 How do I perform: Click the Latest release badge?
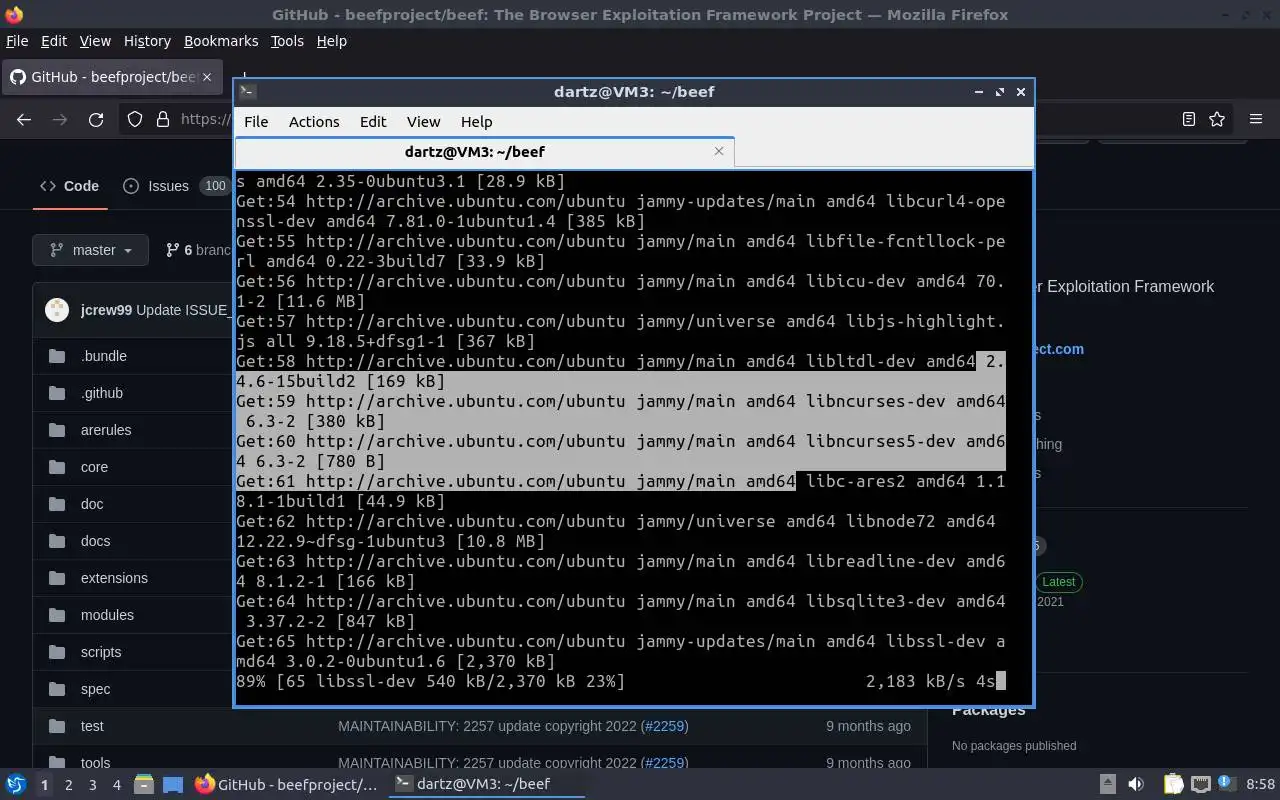coord(1058,582)
